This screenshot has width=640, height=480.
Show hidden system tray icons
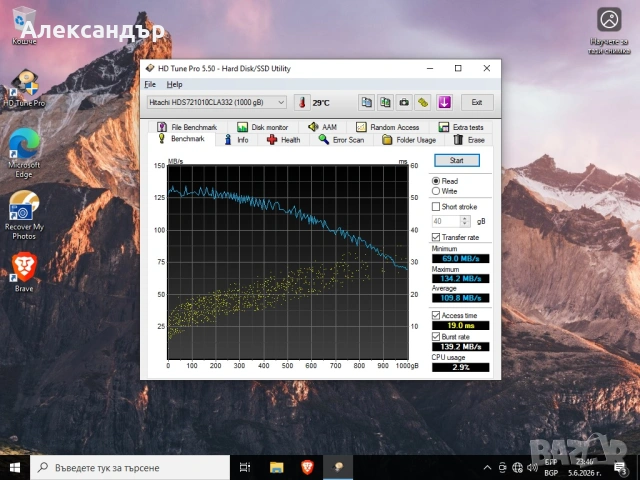point(487,467)
